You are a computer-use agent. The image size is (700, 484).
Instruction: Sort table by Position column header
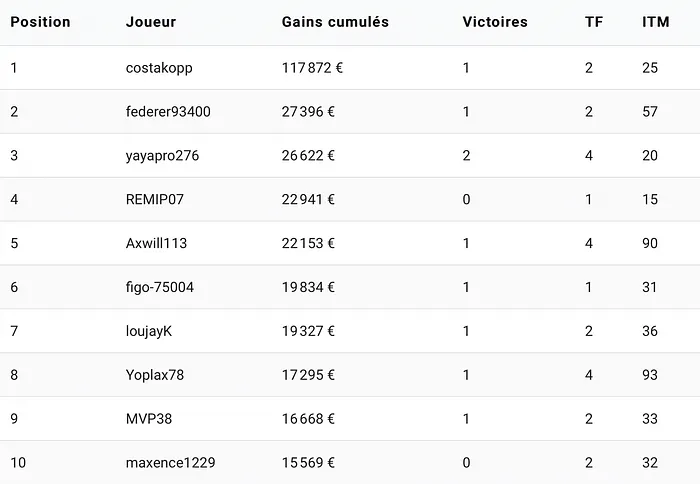40,22
